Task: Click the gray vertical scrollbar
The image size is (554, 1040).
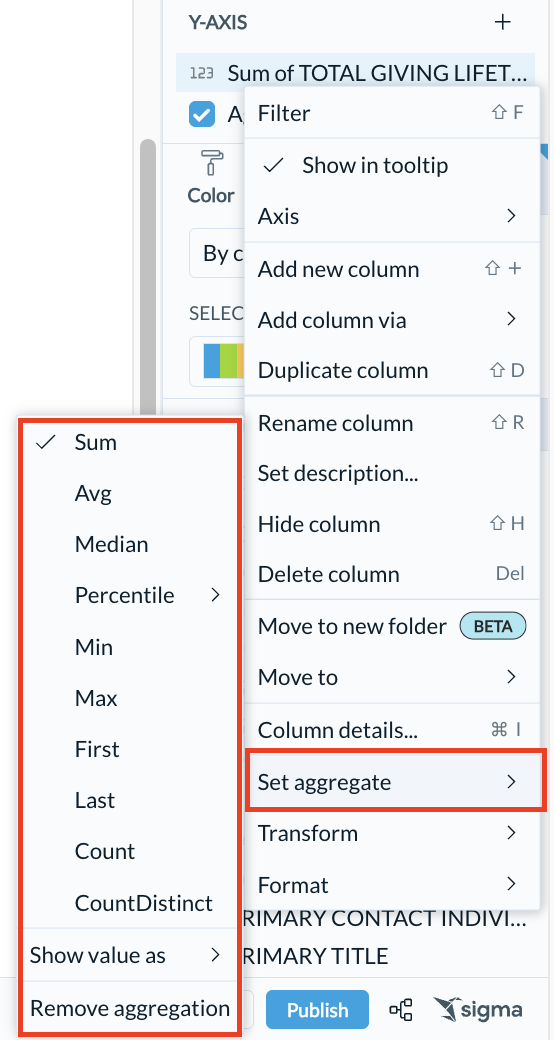Action: tap(148, 279)
